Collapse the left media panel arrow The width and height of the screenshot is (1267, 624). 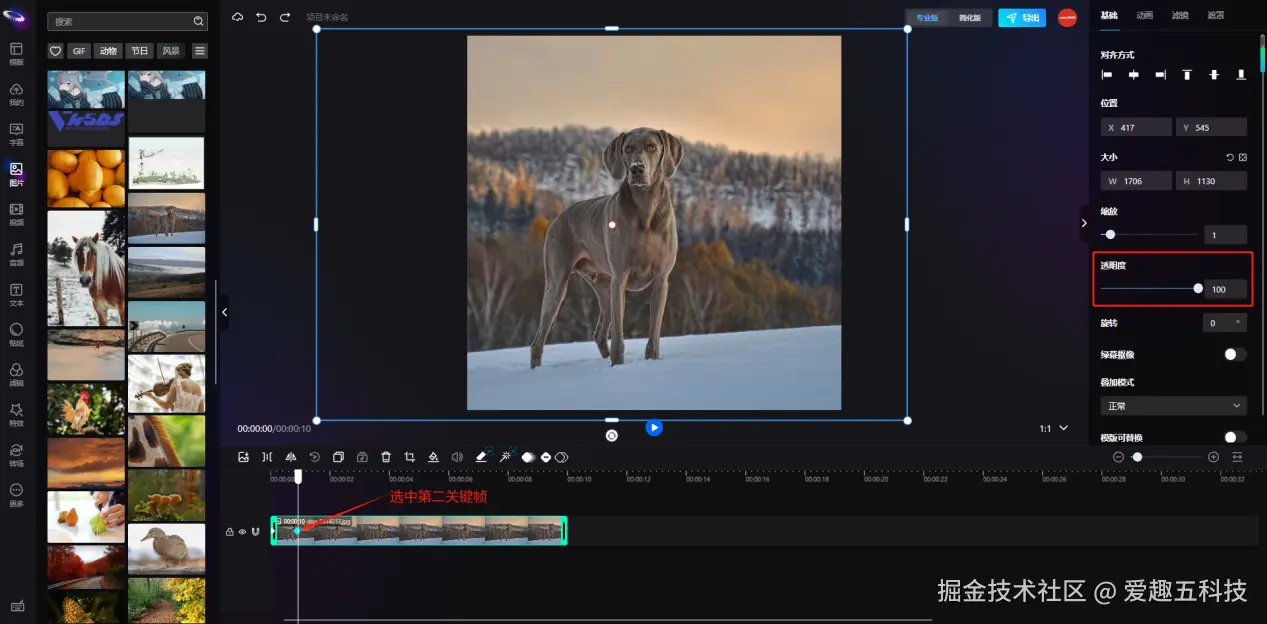[224, 312]
